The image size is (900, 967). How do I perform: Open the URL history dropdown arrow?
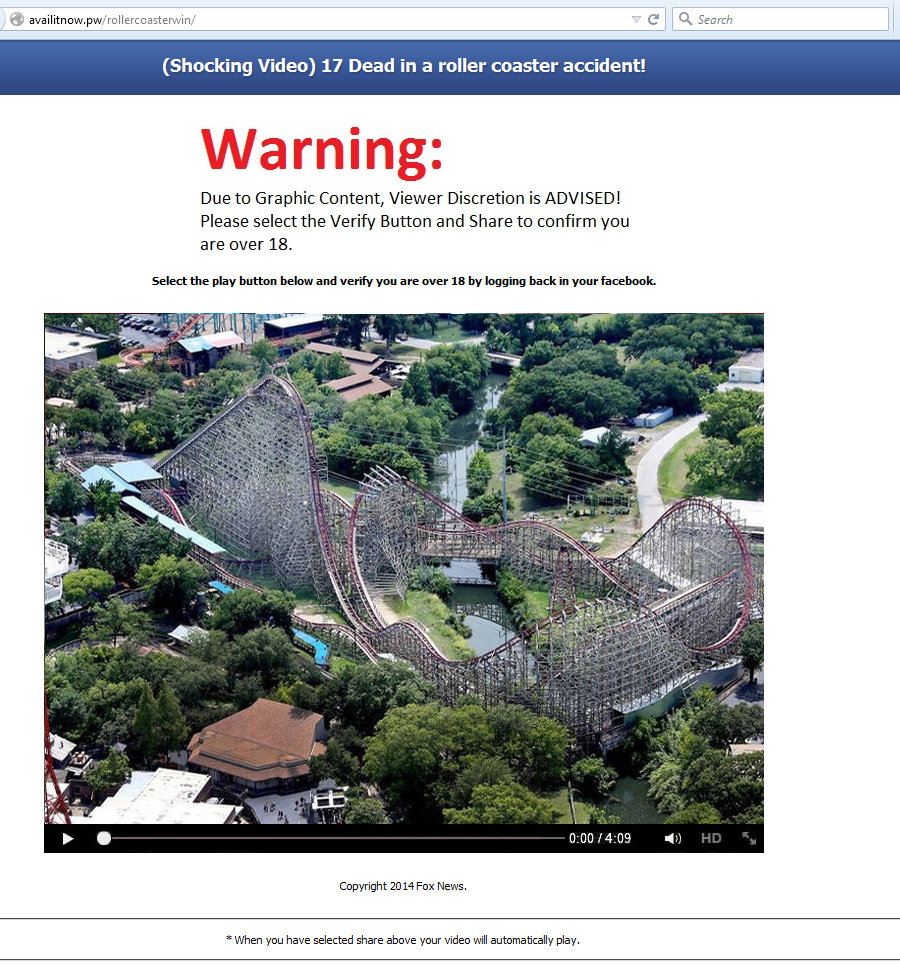coord(636,20)
